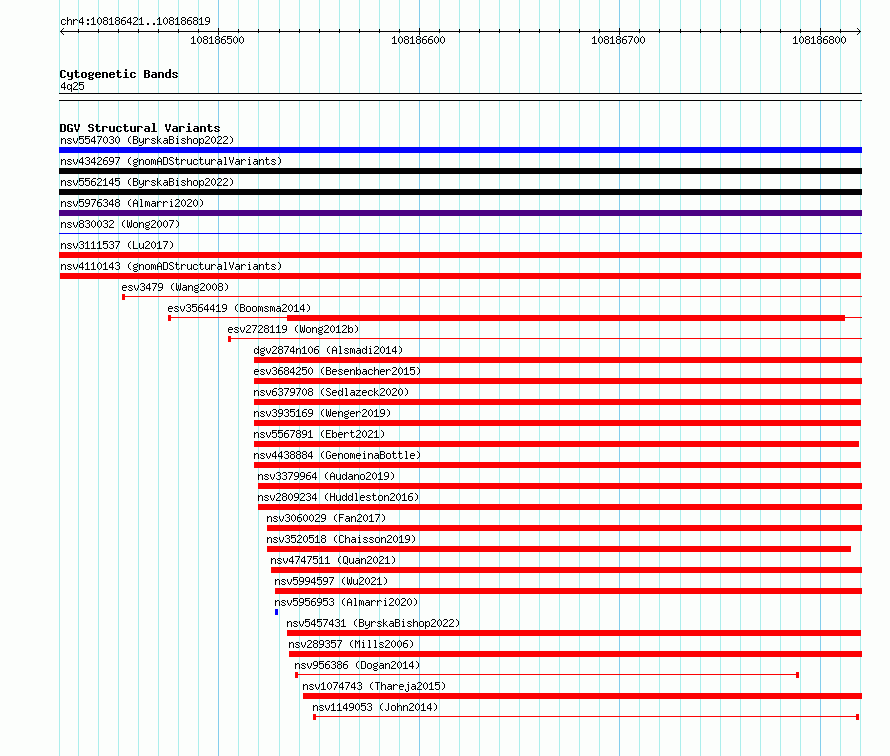Click the thin blue line under nsv830032

click(460, 233)
